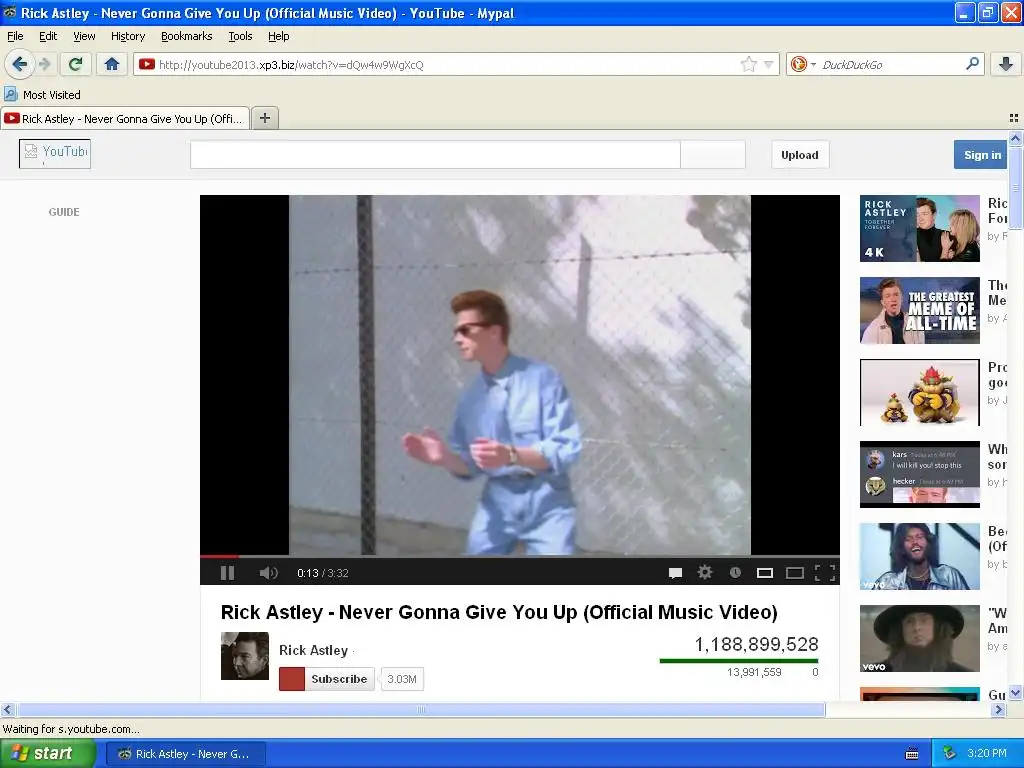
Task: Click the 1,188,899,528 view count
Action: pos(756,645)
